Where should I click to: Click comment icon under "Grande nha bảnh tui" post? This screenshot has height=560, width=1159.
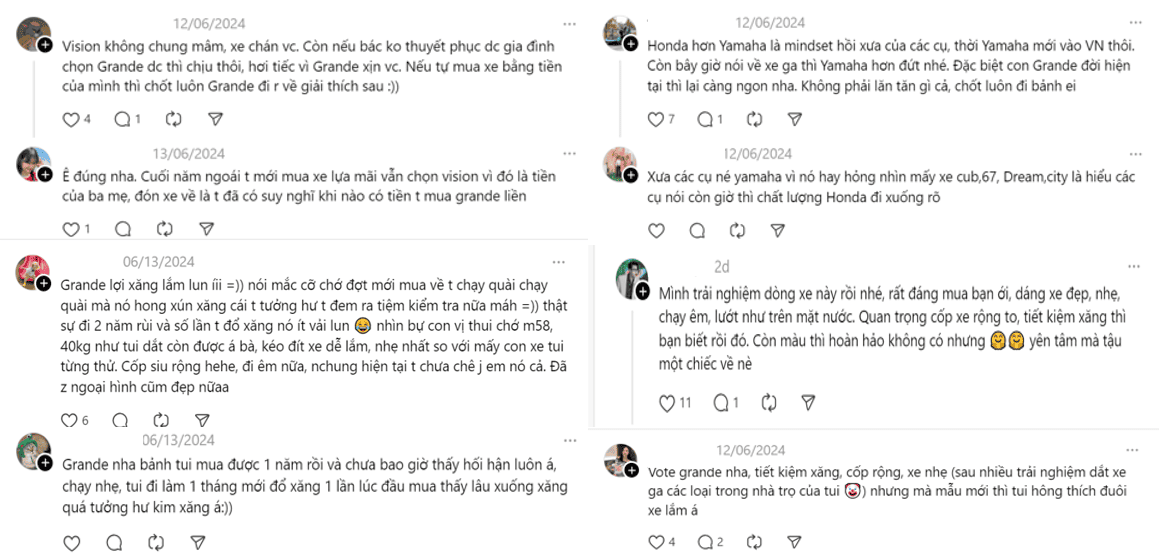114,543
